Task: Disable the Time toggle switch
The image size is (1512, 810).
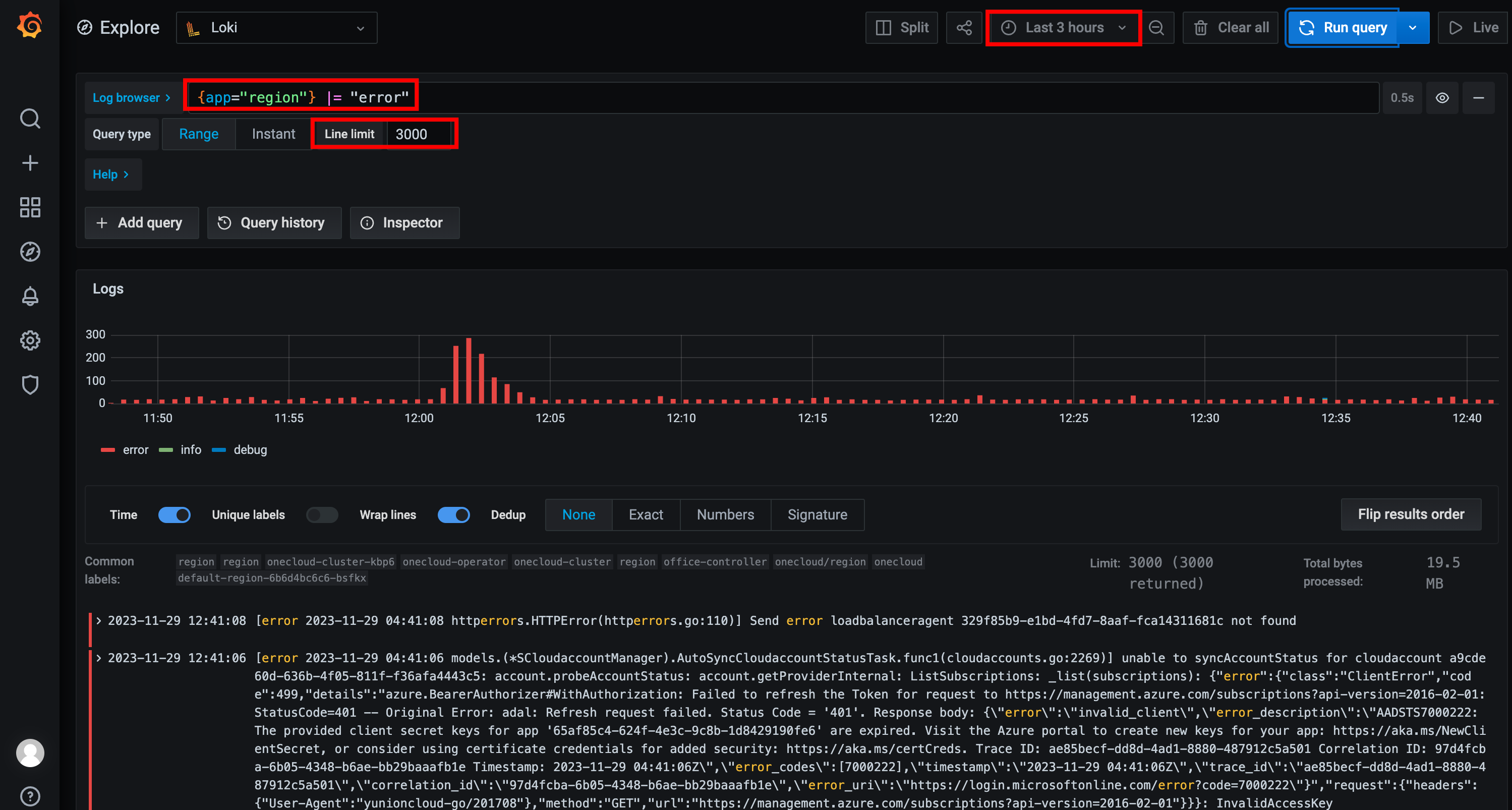Action: coord(175,515)
